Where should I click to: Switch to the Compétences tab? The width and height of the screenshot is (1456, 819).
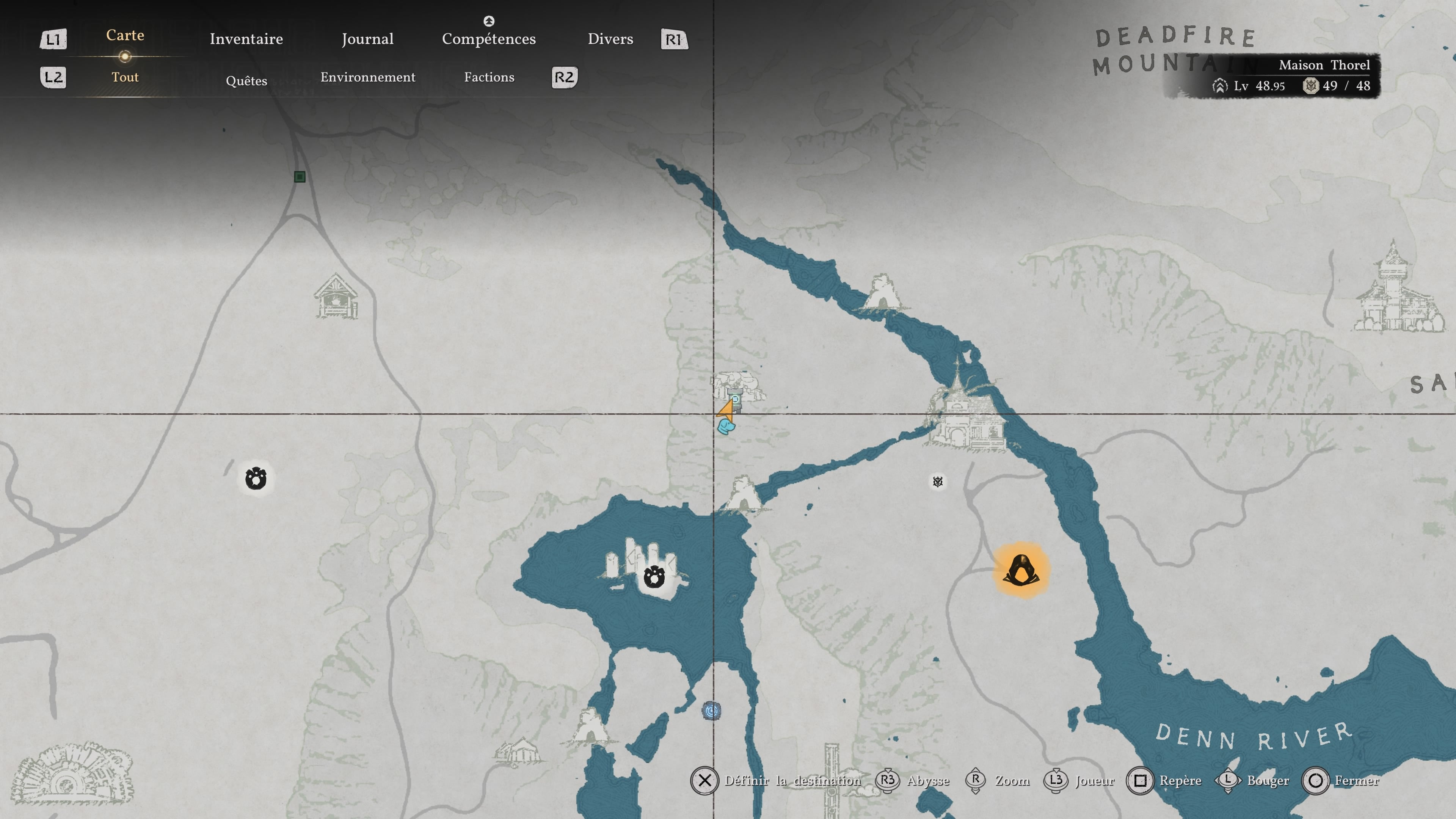pyautogui.click(x=489, y=39)
